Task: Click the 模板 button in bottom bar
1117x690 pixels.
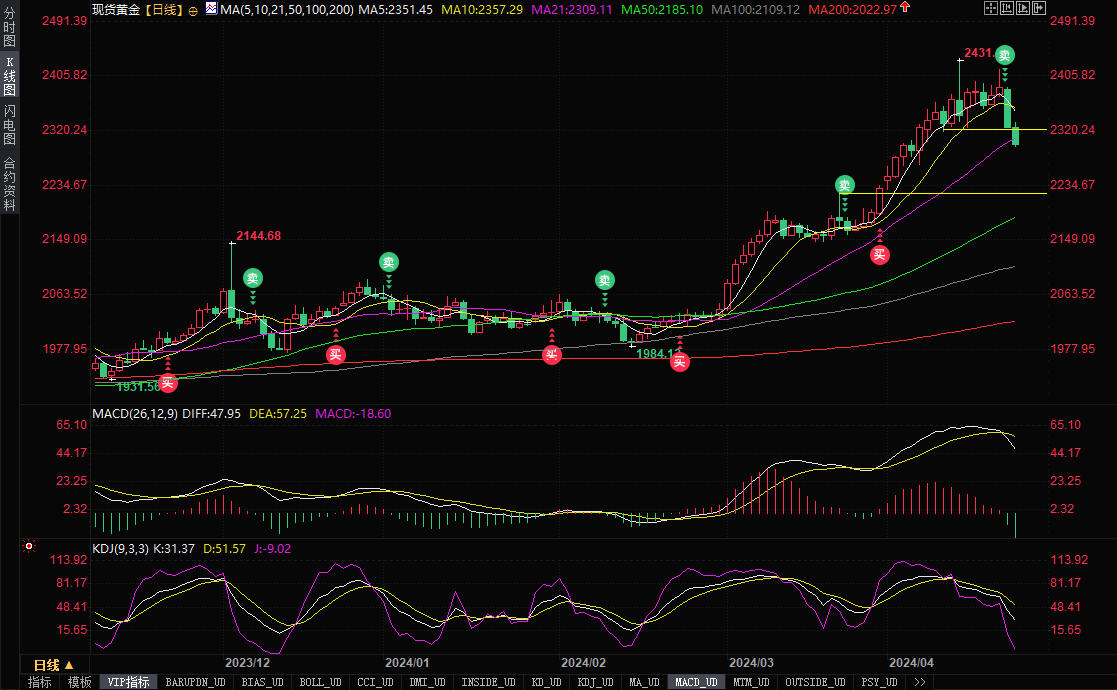Action: [x=79, y=682]
